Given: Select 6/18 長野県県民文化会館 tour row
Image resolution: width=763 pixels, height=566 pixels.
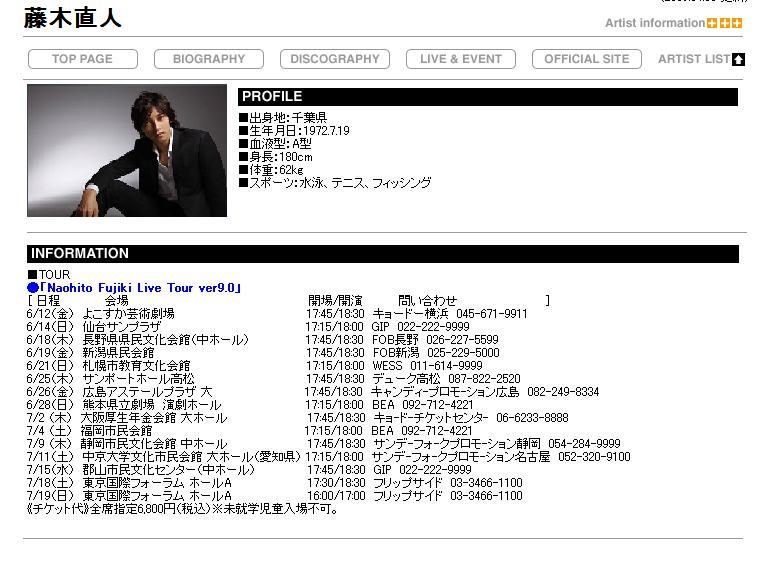Looking at the screenshot, I should tap(263, 340).
